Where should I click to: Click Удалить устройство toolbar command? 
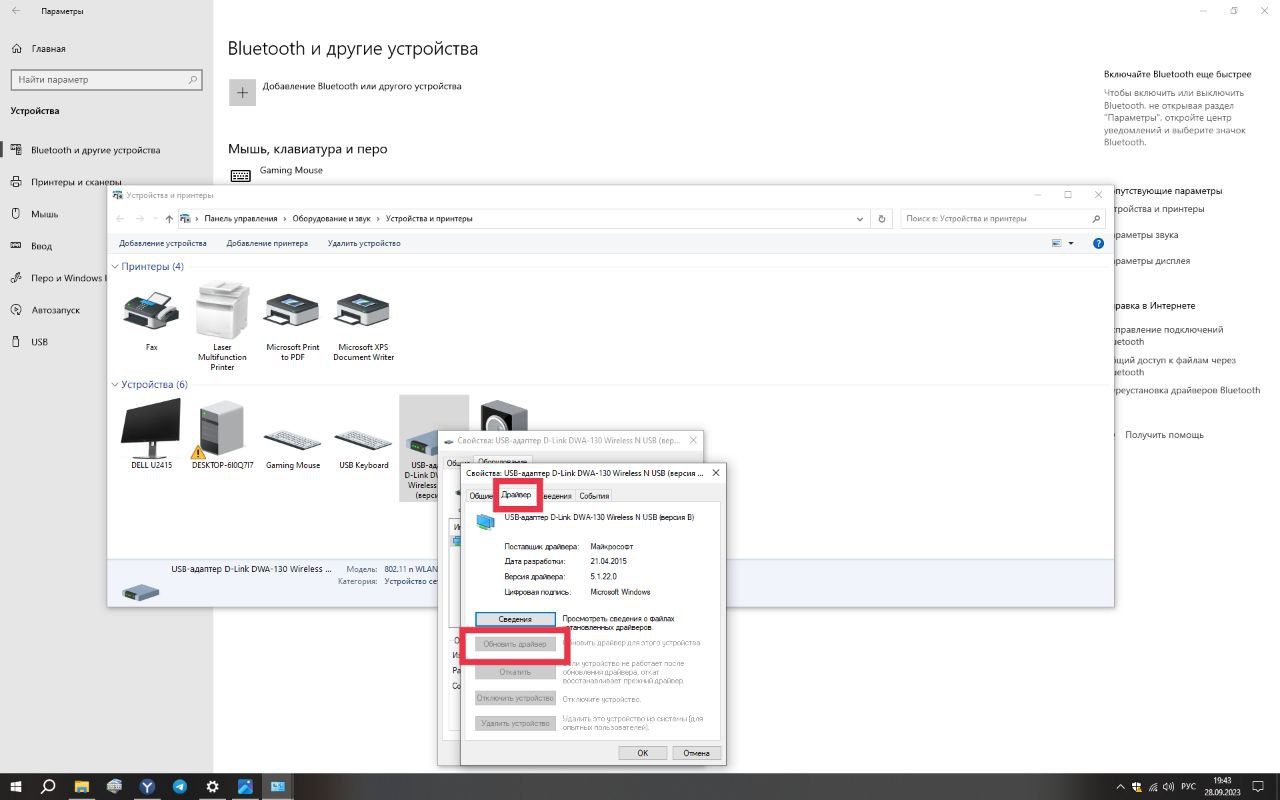pyautogui.click(x=364, y=243)
